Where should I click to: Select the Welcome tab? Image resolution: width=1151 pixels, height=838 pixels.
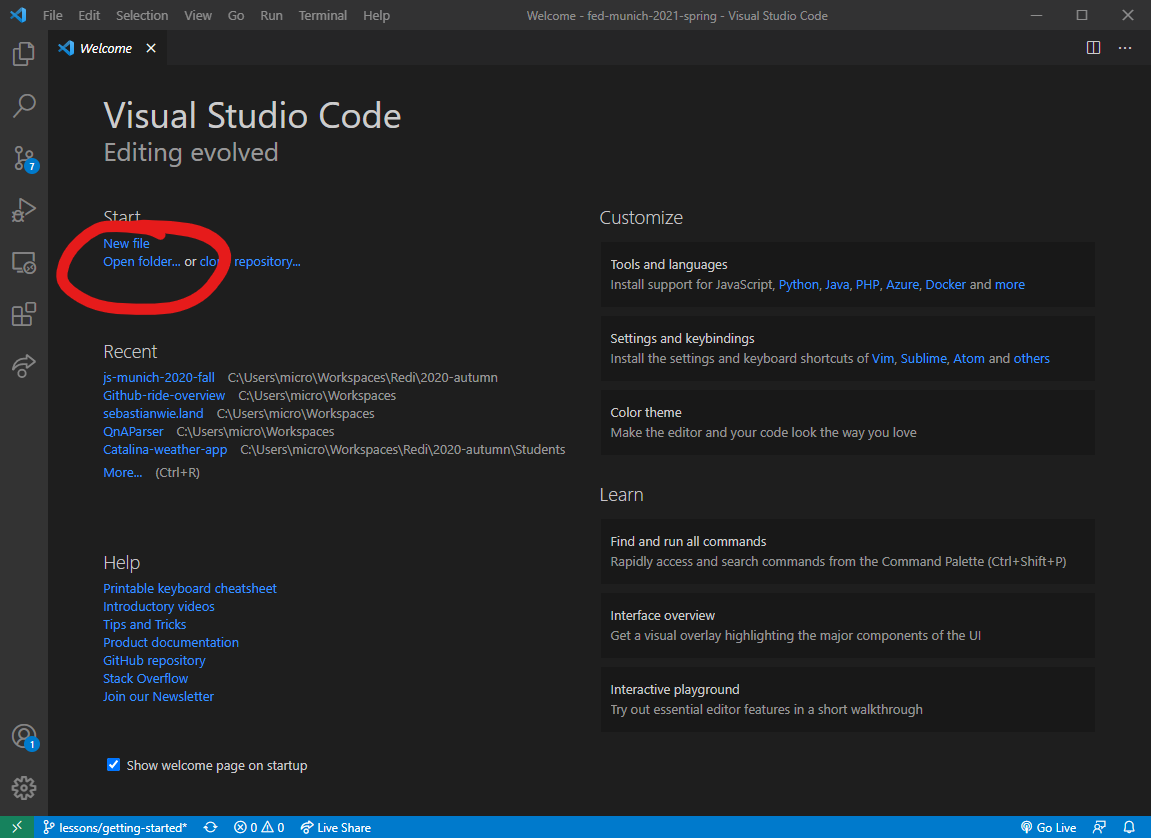[105, 47]
